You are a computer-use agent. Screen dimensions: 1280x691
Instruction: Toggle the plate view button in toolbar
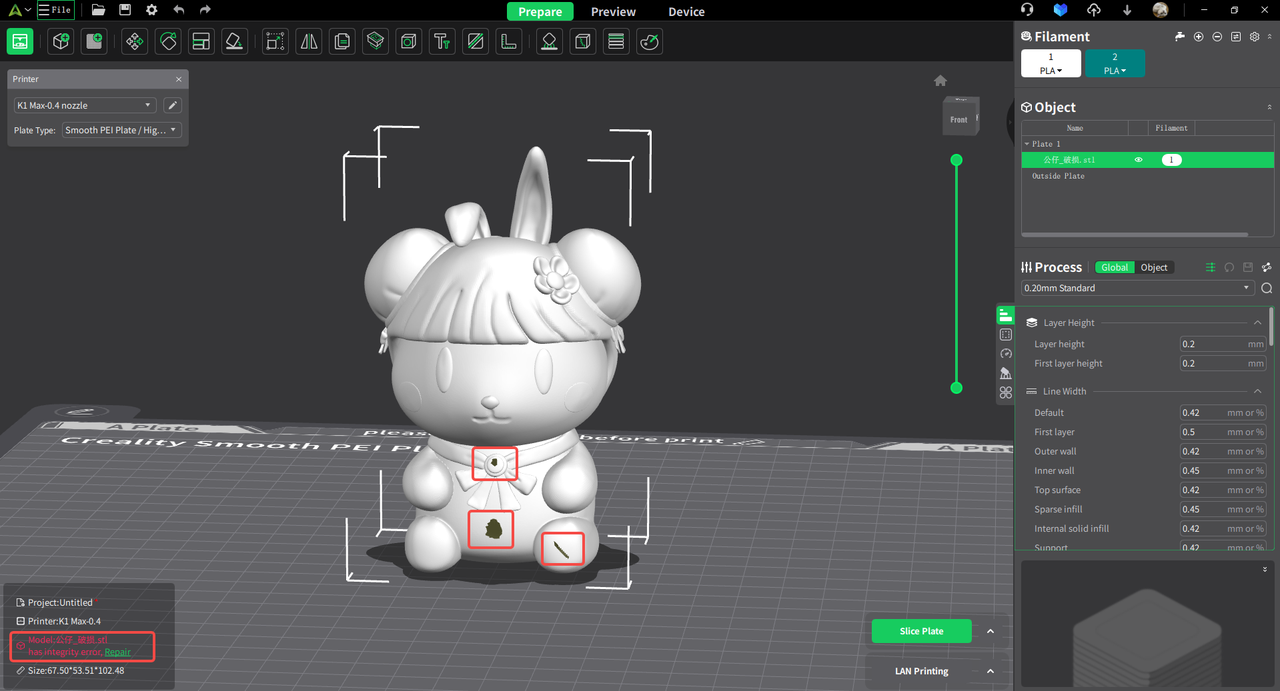coord(20,41)
